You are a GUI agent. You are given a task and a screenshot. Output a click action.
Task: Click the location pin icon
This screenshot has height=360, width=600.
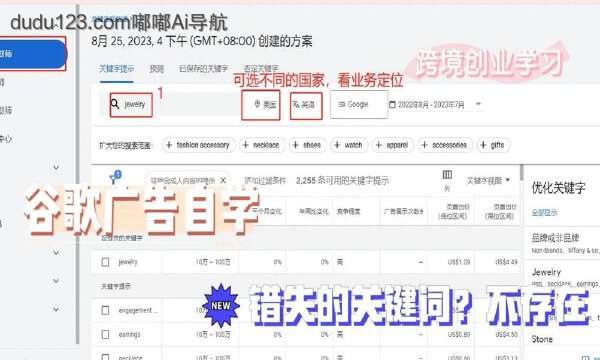point(258,104)
